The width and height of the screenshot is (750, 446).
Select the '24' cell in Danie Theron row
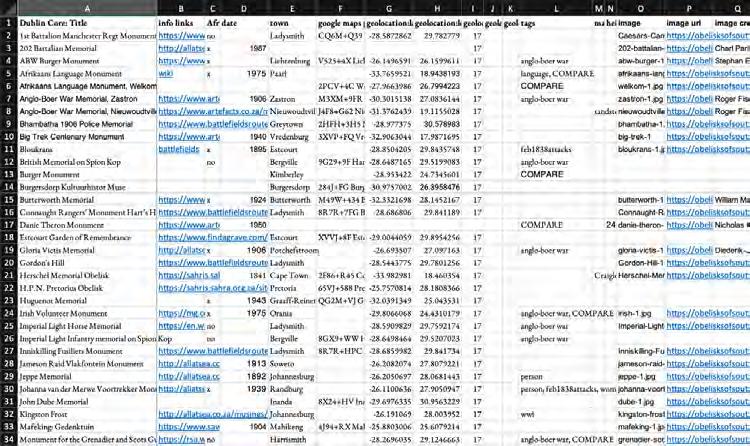(610, 225)
